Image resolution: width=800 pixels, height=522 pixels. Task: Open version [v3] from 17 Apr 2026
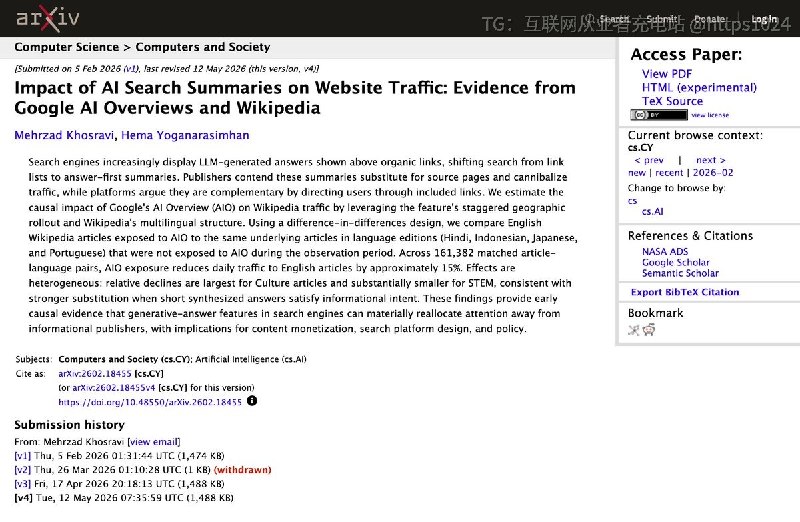(x=22, y=484)
